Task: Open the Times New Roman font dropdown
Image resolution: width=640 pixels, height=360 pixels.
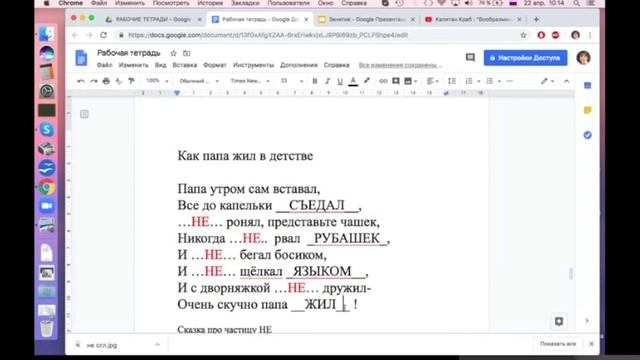Action: 250,81
